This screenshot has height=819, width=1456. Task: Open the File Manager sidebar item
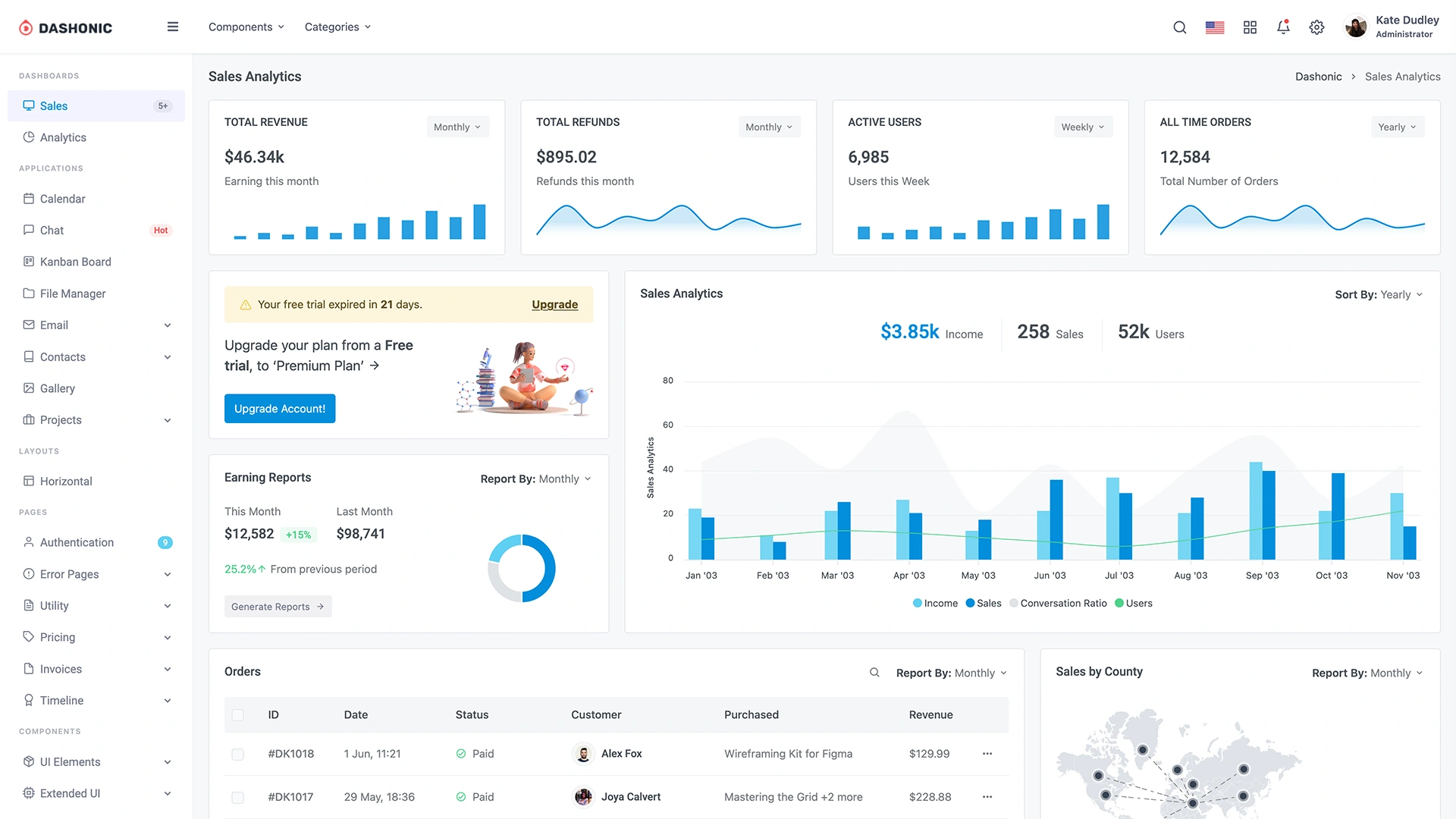[x=74, y=293]
